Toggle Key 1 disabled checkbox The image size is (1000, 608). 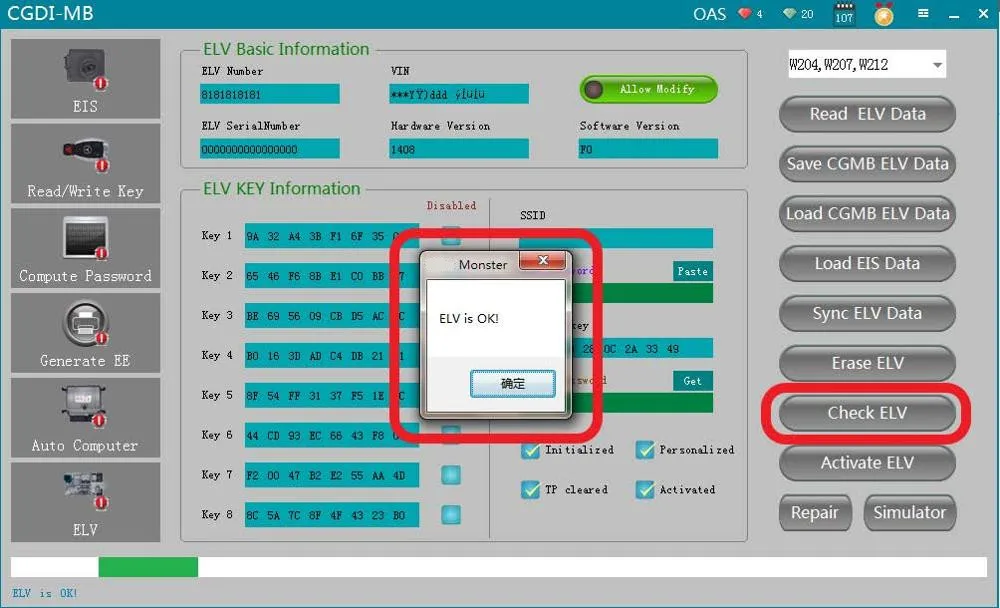point(451,235)
